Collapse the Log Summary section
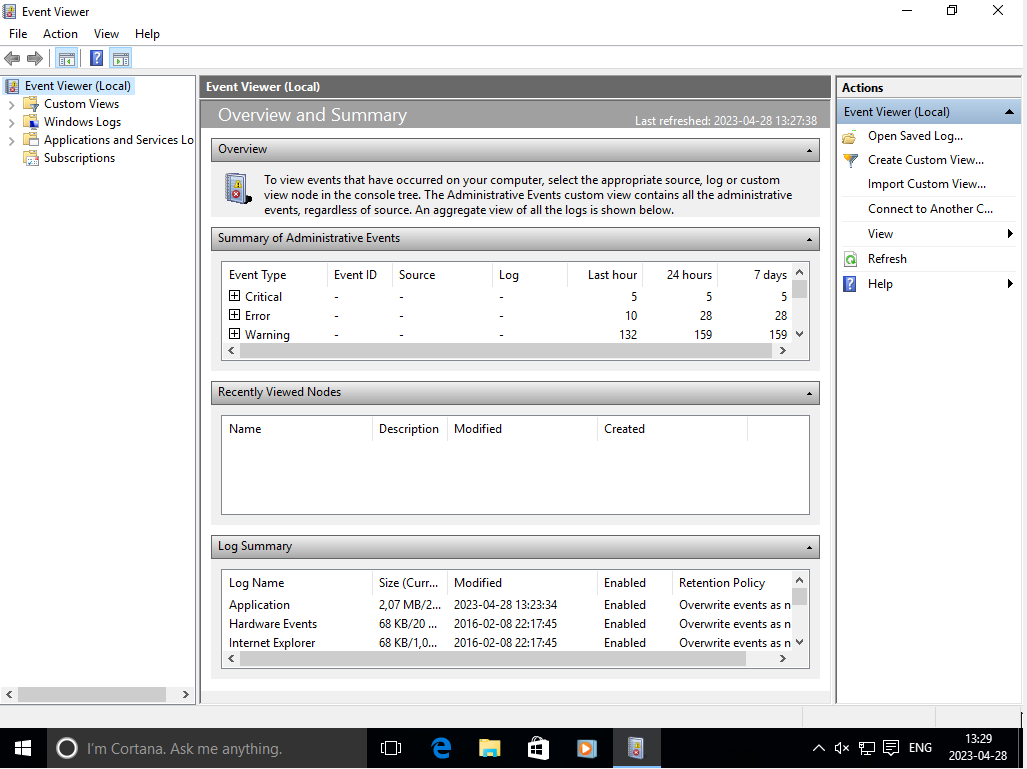This screenshot has width=1027, height=769. coord(808,547)
